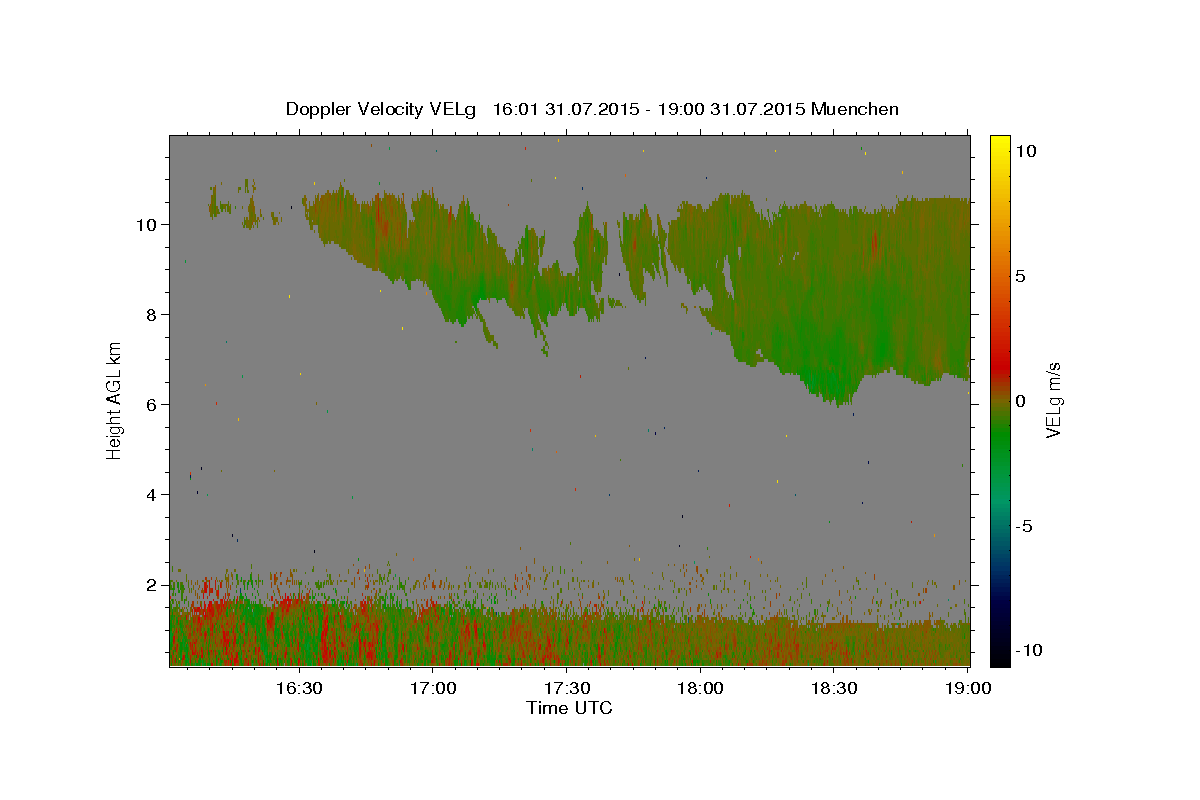Click the 19:00 time tick label

[x=968, y=688]
